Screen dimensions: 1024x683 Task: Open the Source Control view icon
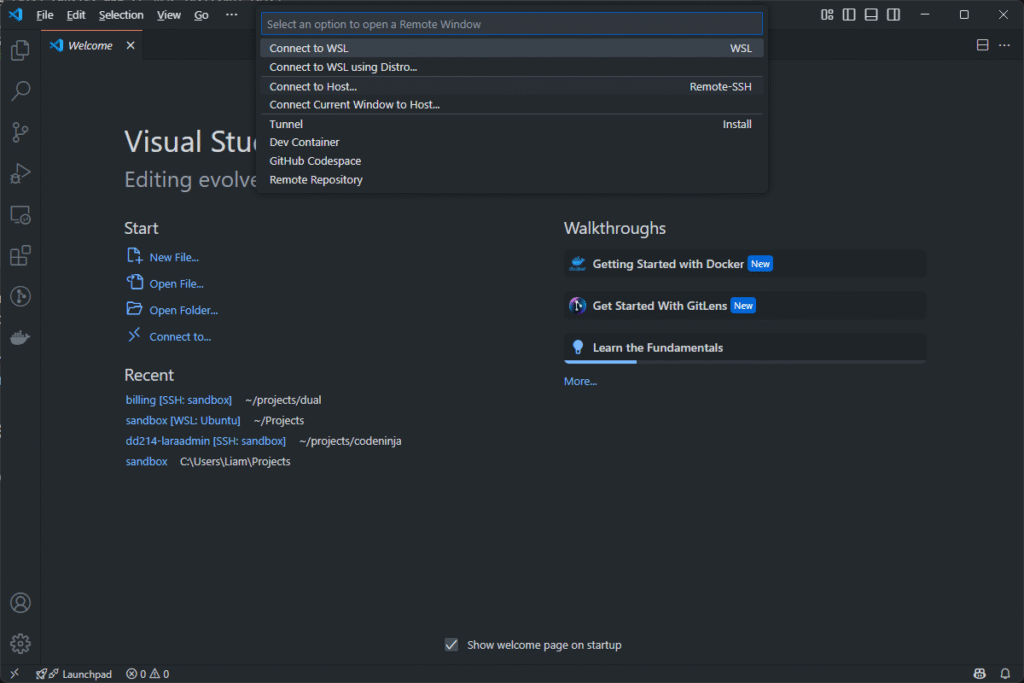coord(20,132)
